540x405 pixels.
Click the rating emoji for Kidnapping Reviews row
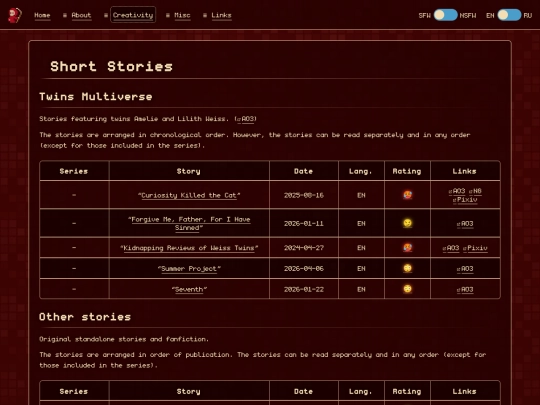pyautogui.click(x=407, y=248)
